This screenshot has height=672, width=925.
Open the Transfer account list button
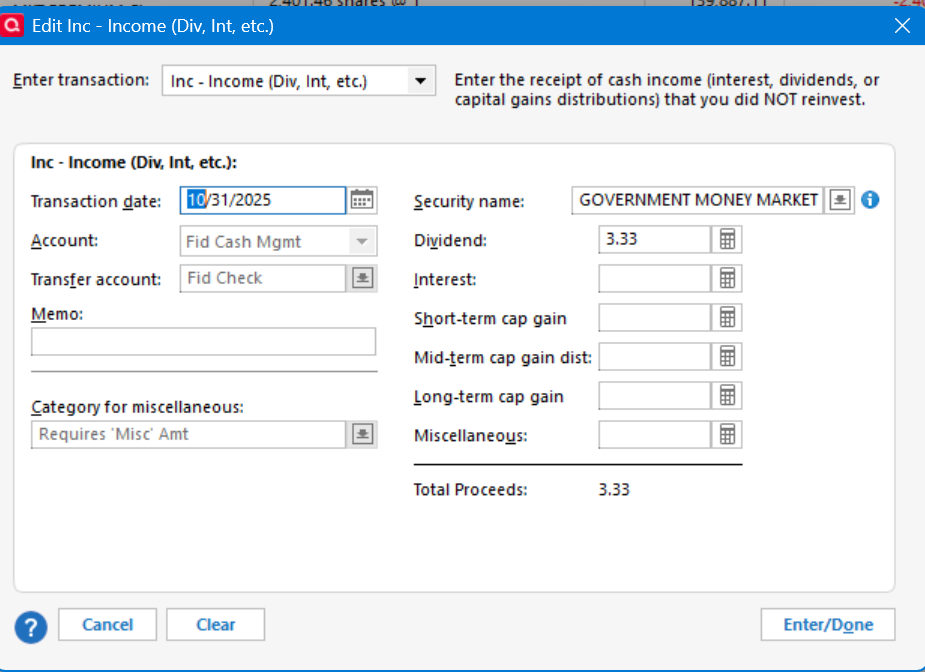(362, 278)
